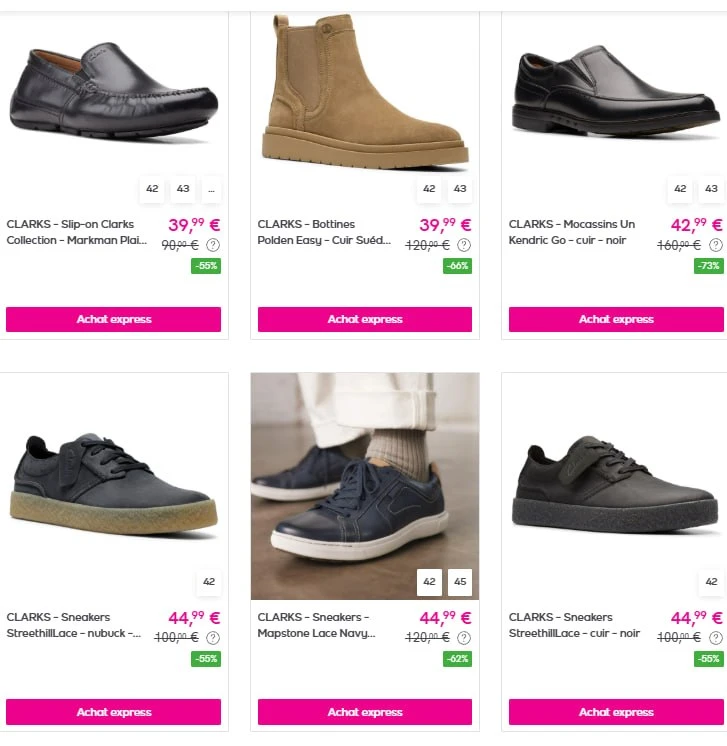This screenshot has width=727, height=746.
Task: Click price info icon for Mapstone Lace sneakers
Action: coord(464,638)
